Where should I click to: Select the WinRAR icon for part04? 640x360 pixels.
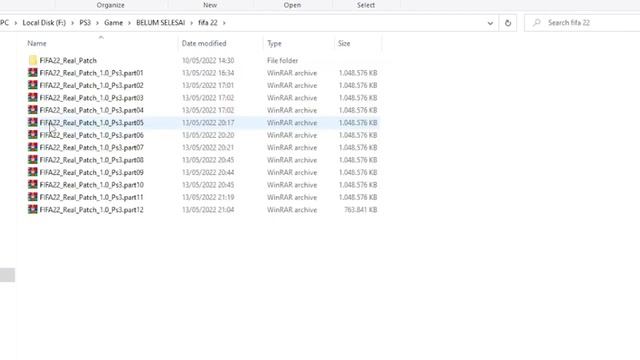(x=33, y=110)
